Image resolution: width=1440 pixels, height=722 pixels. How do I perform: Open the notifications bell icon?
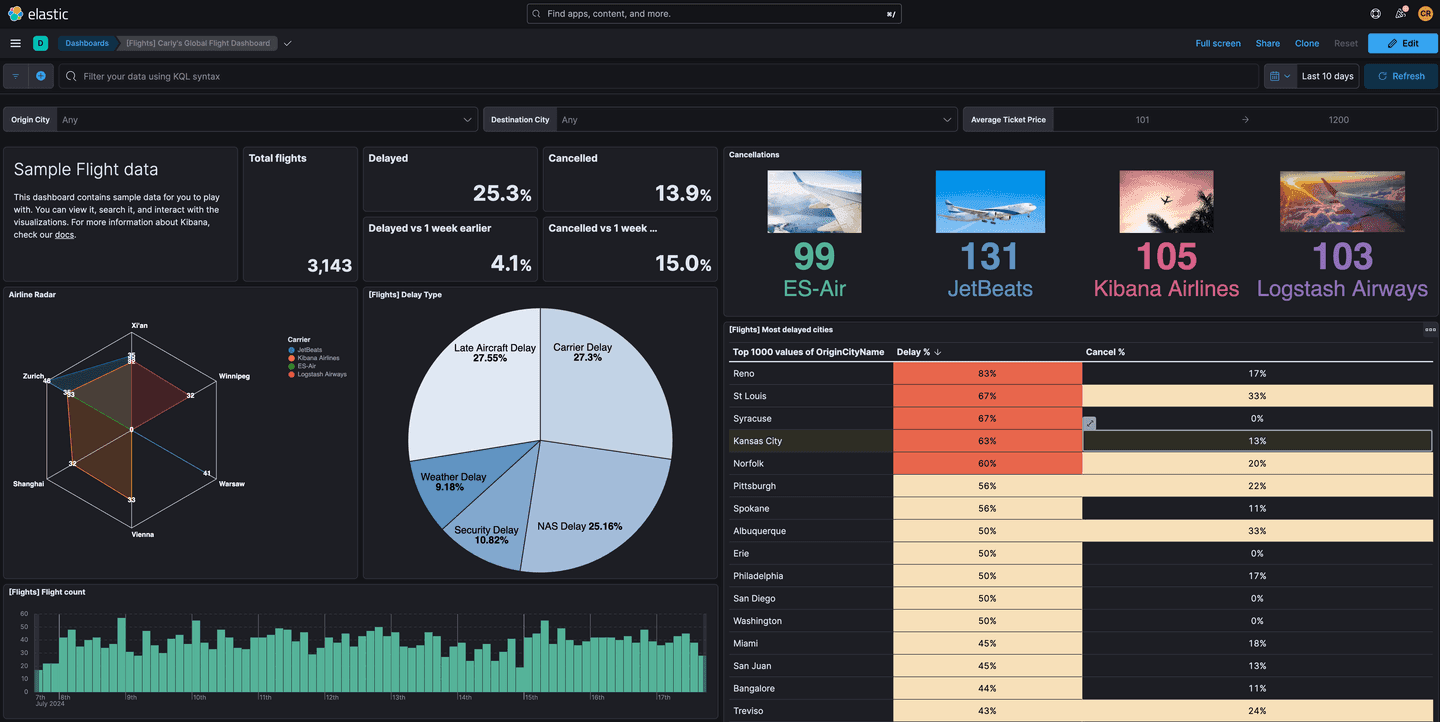click(x=1400, y=13)
